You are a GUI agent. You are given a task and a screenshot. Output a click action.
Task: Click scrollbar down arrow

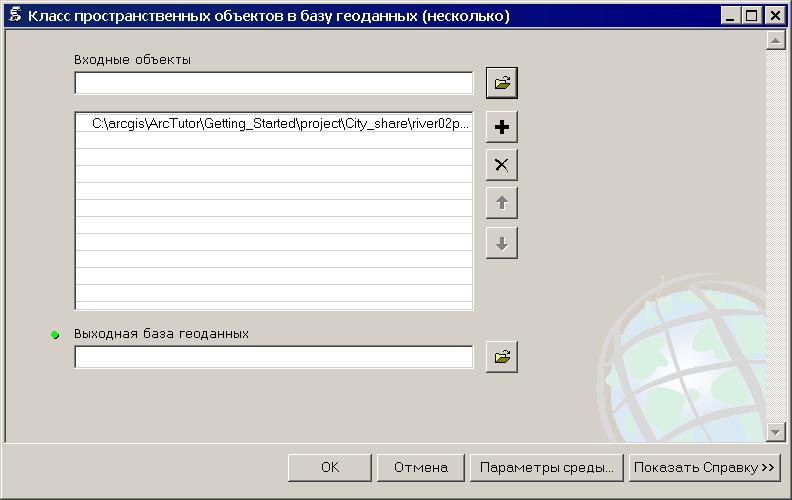click(x=775, y=432)
